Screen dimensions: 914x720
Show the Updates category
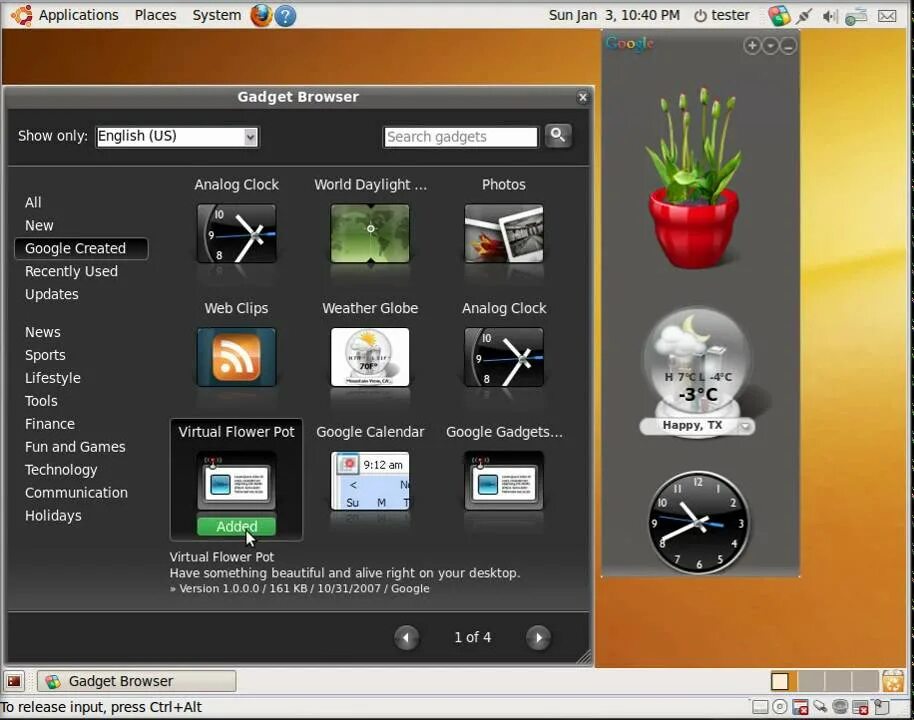pyautogui.click(x=52, y=294)
